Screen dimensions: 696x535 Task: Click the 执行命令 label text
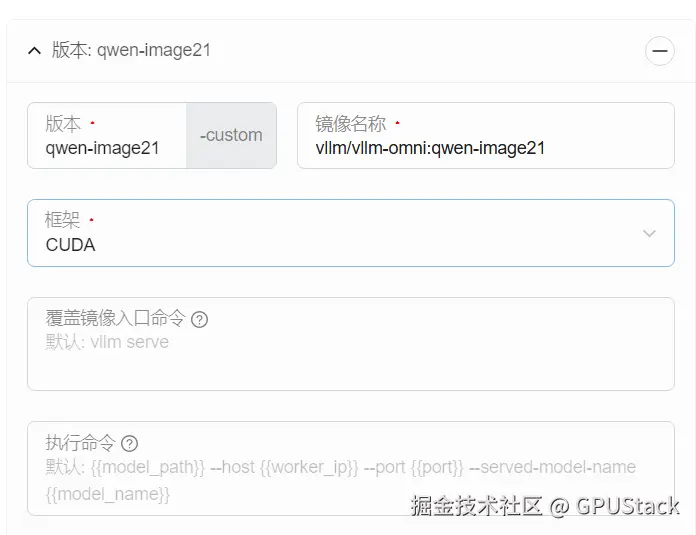pyautogui.click(x=80, y=443)
